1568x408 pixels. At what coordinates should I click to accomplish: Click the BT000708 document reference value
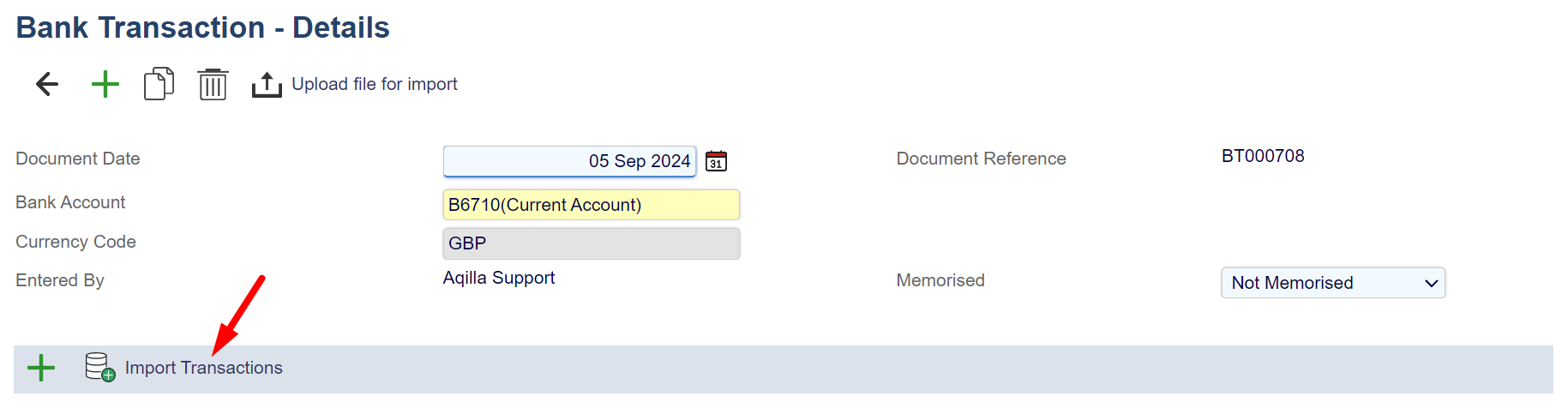[1263, 156]
